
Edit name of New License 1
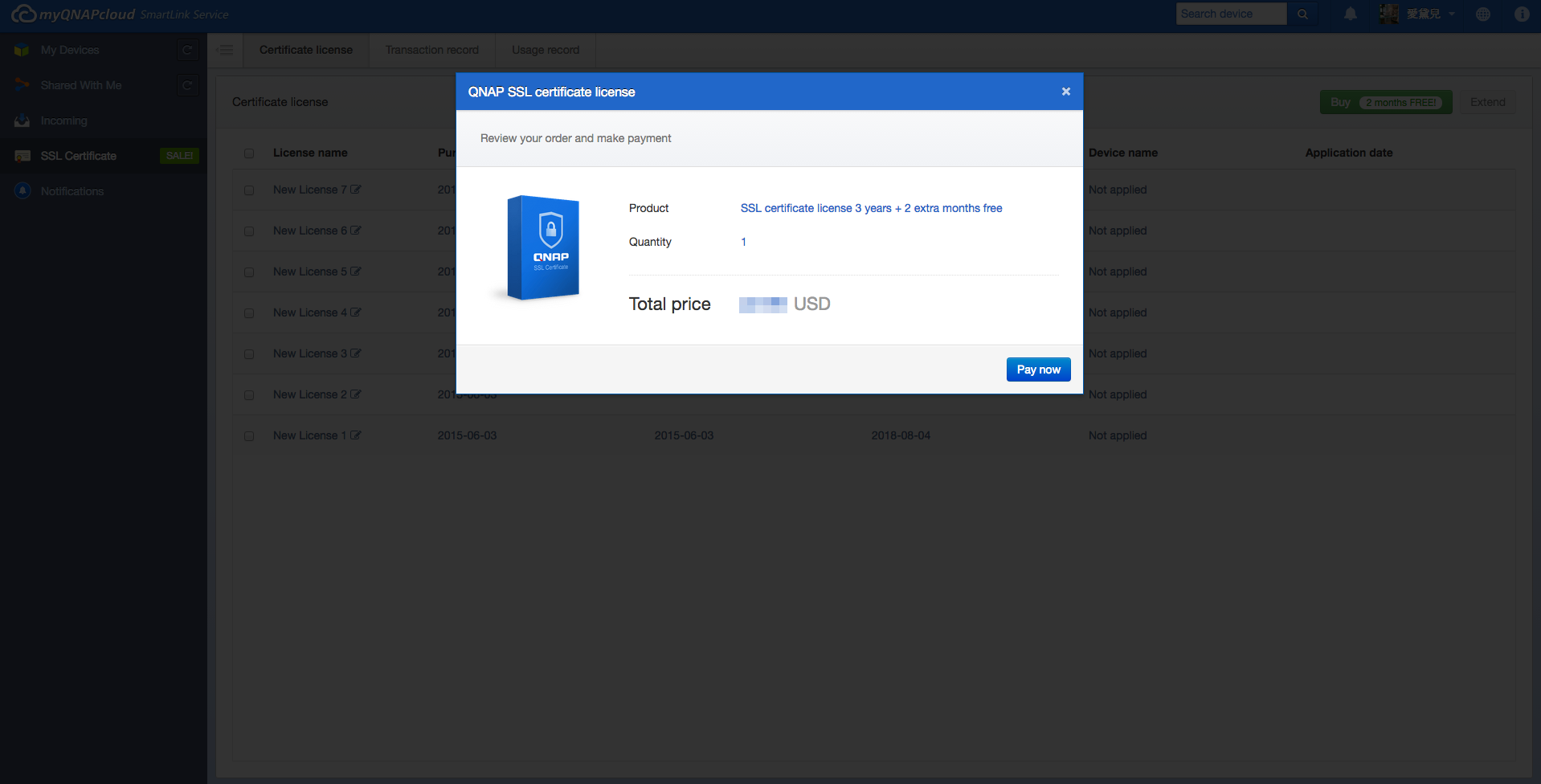coord(356,435)
